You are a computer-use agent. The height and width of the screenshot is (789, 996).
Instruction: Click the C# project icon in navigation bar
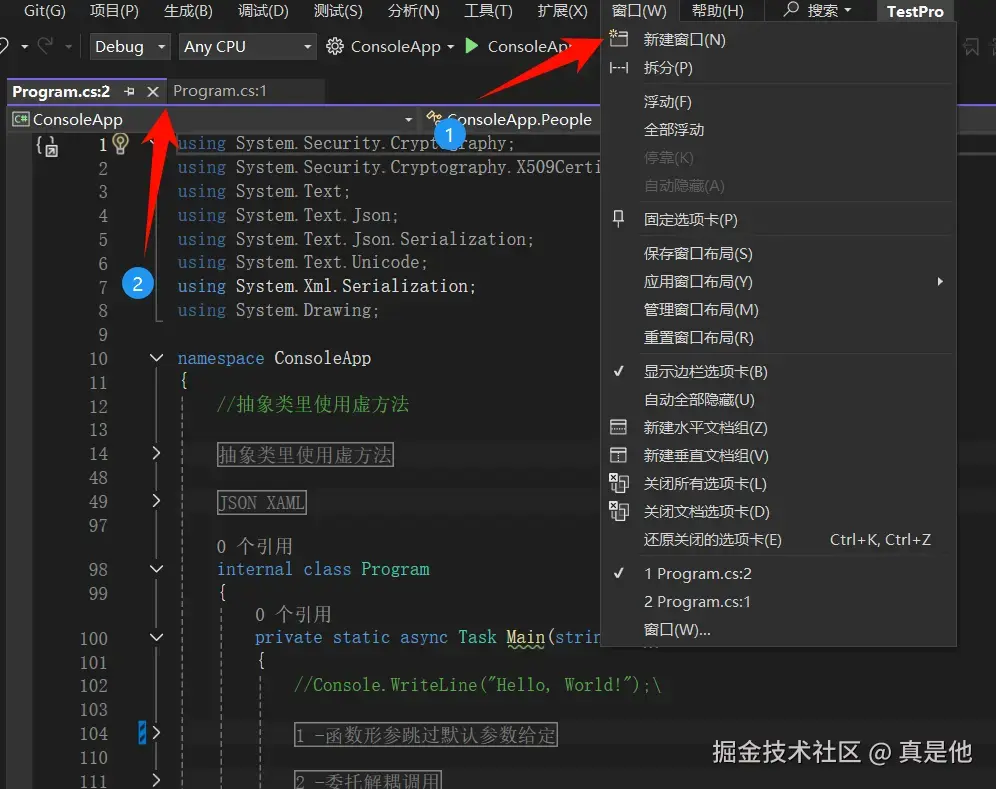coord(20,119)
